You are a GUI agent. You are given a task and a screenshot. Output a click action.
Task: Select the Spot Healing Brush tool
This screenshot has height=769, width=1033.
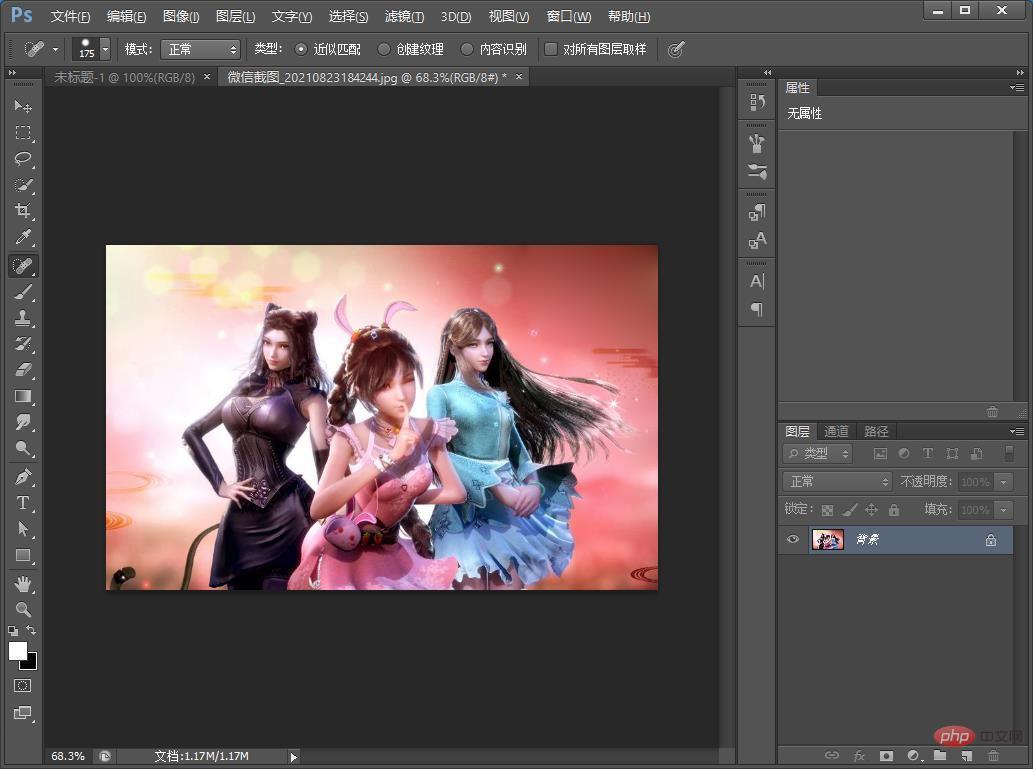coord(23,266)
